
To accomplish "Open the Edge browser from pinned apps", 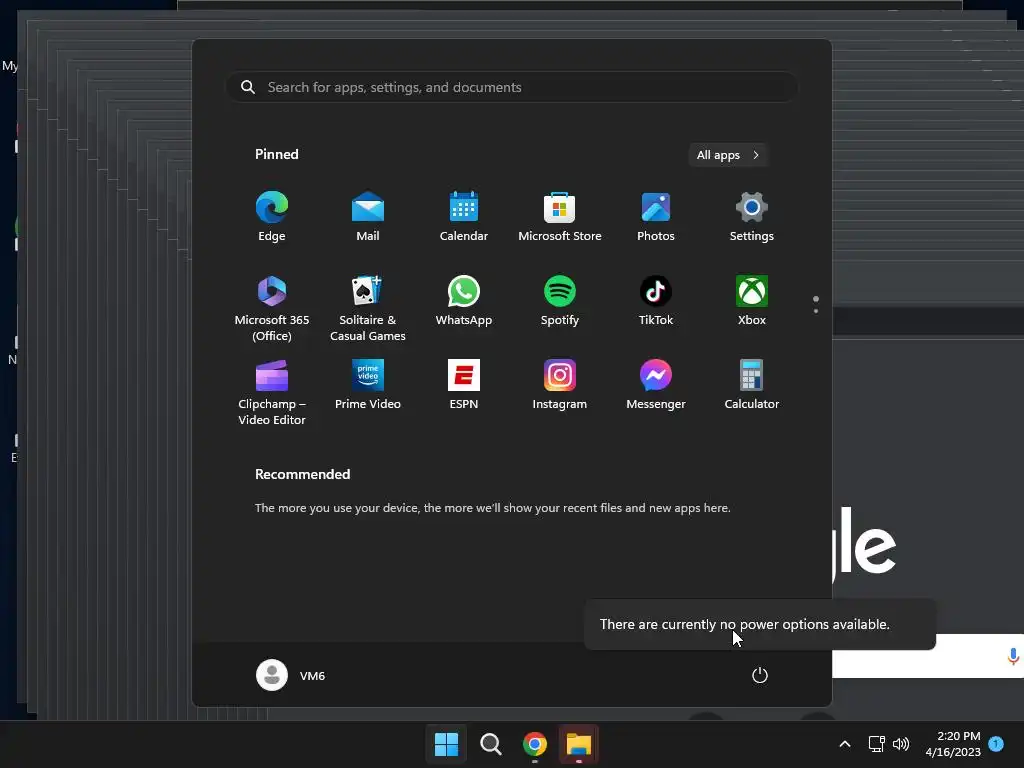I will pyautogui.click(x=272, y=216).
